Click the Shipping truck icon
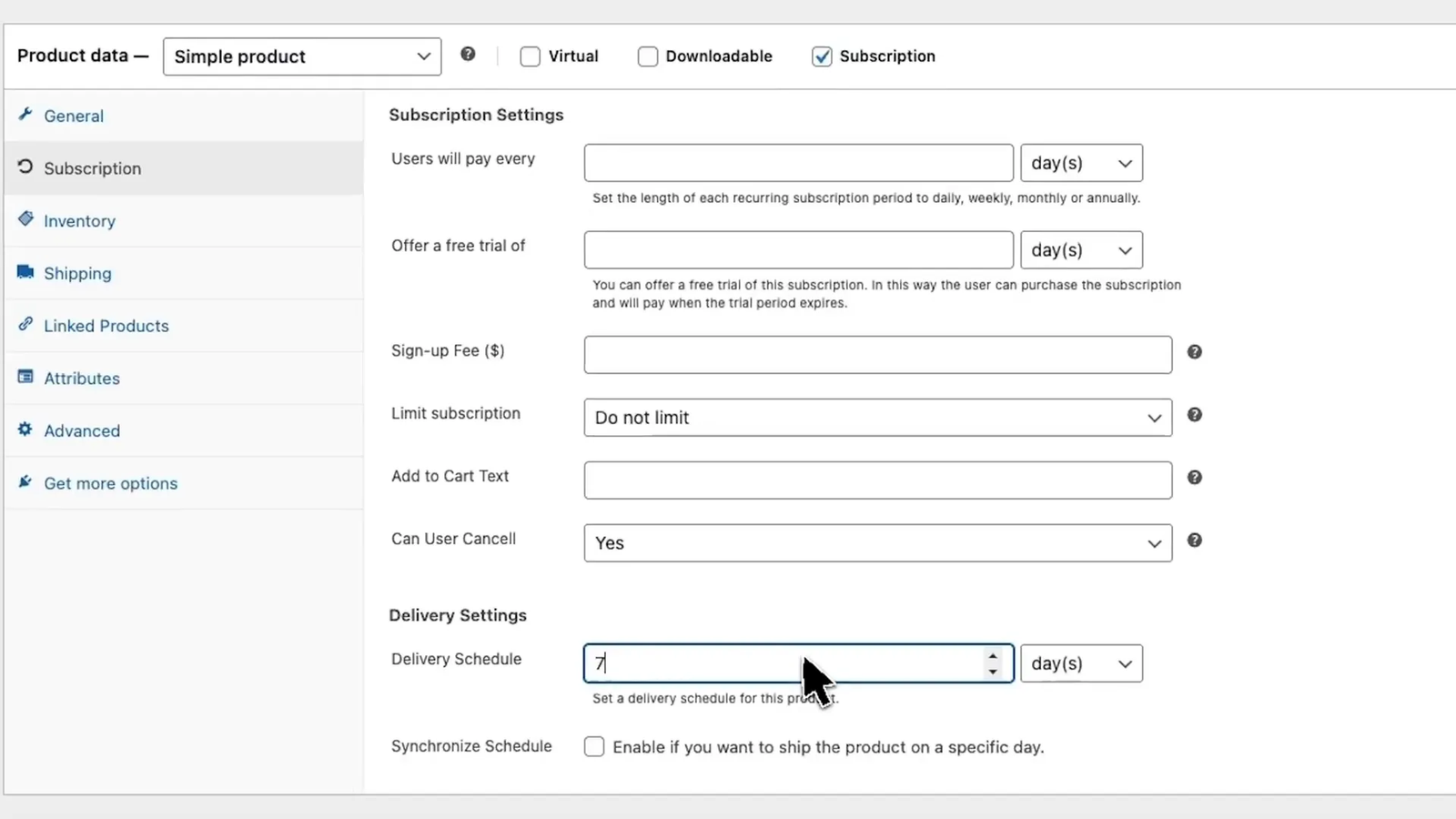 coord(25,272)
